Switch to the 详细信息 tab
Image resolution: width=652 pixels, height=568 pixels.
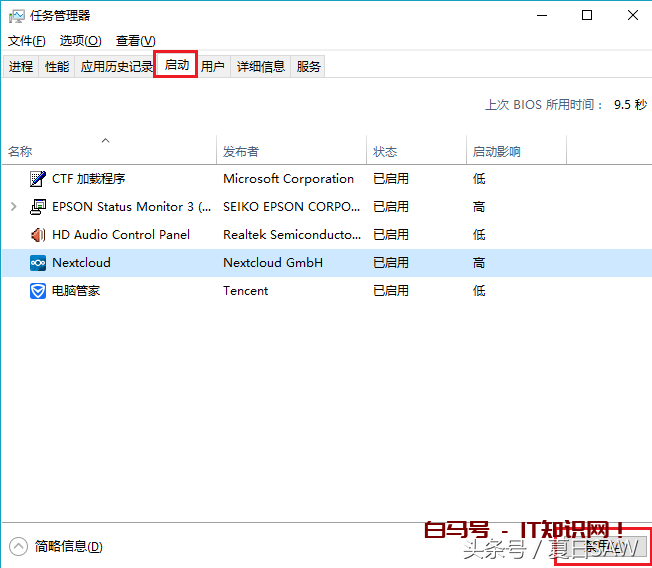[x=260, y=67]
